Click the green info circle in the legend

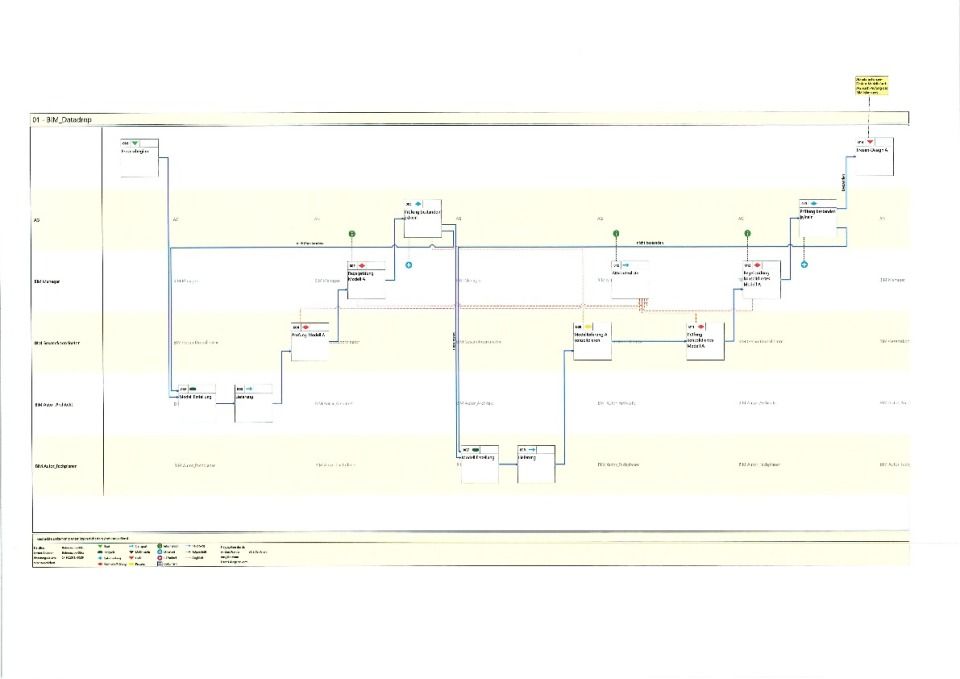pos(160,546)
